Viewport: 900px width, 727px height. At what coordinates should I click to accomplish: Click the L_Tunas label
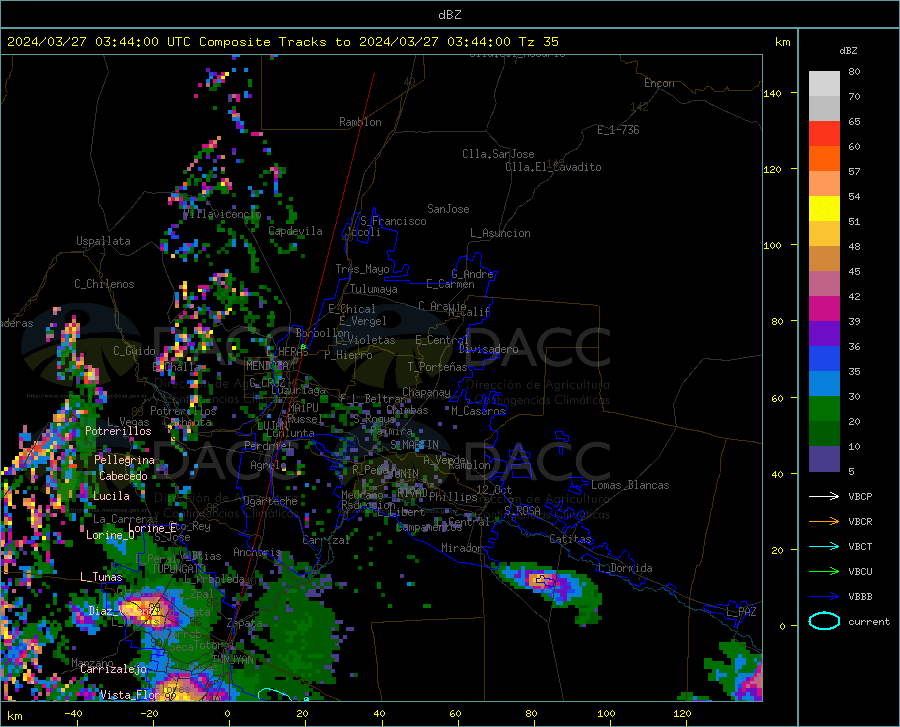click(101, 577)
